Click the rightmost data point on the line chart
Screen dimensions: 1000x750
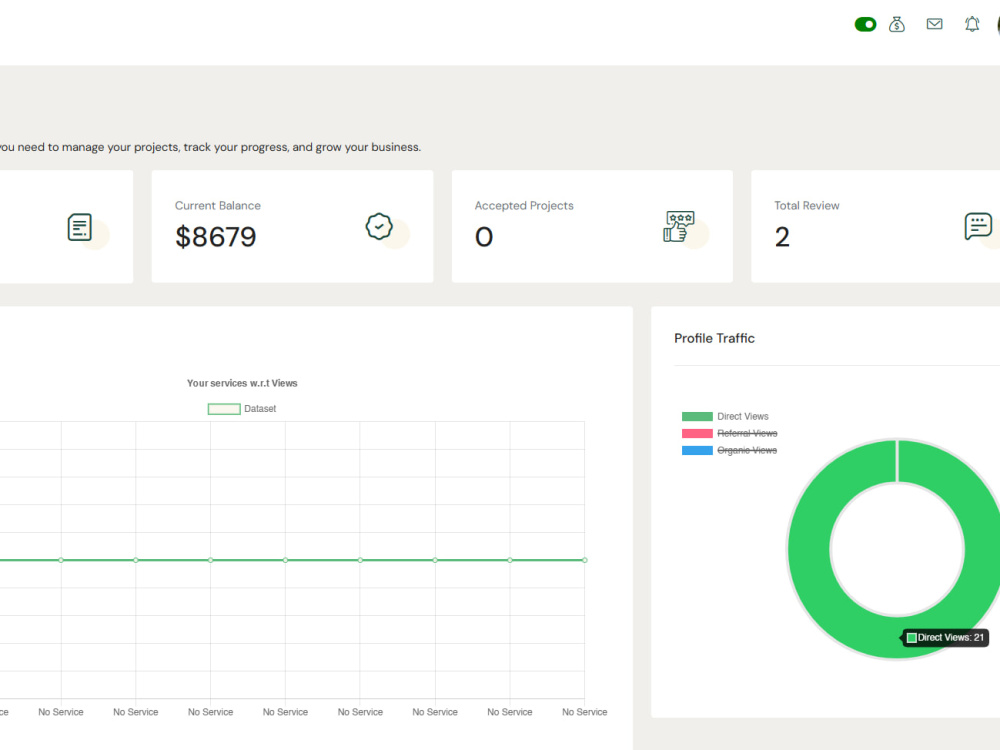click(585, 560)
